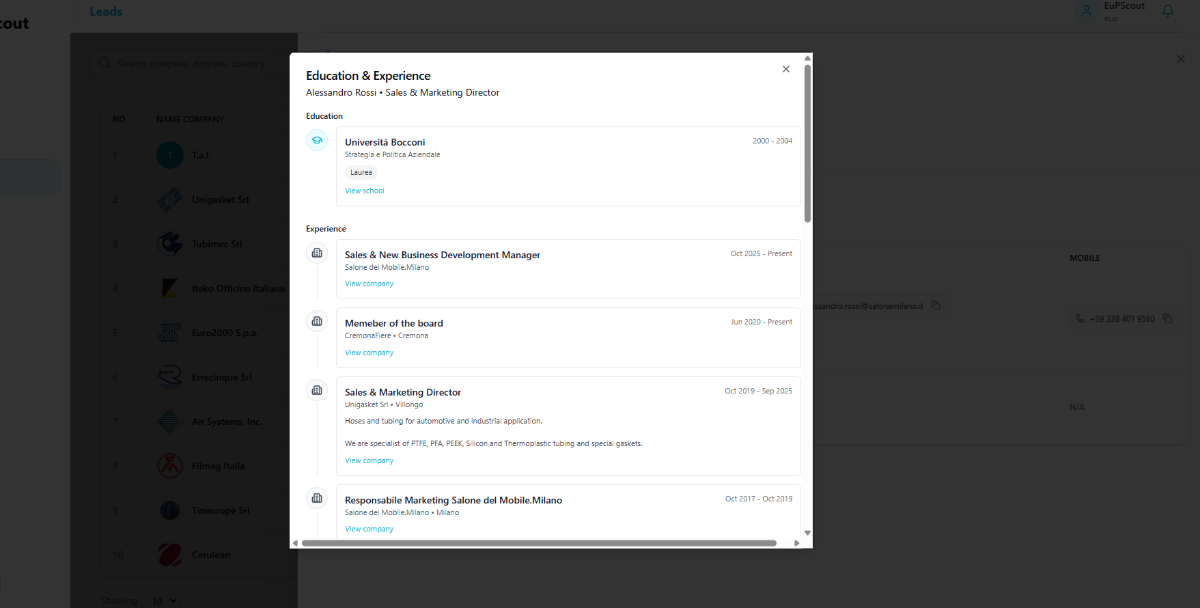Click the Tubimec Srl company logo
This screenshot has height=608, width=1200.
pyautogui.click(x=170, y=243)
